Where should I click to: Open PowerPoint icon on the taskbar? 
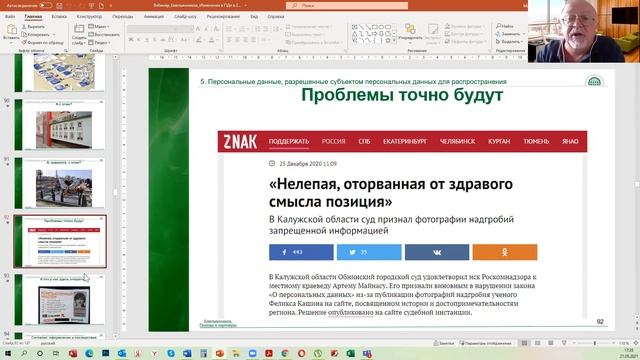[x=220, y=353]
